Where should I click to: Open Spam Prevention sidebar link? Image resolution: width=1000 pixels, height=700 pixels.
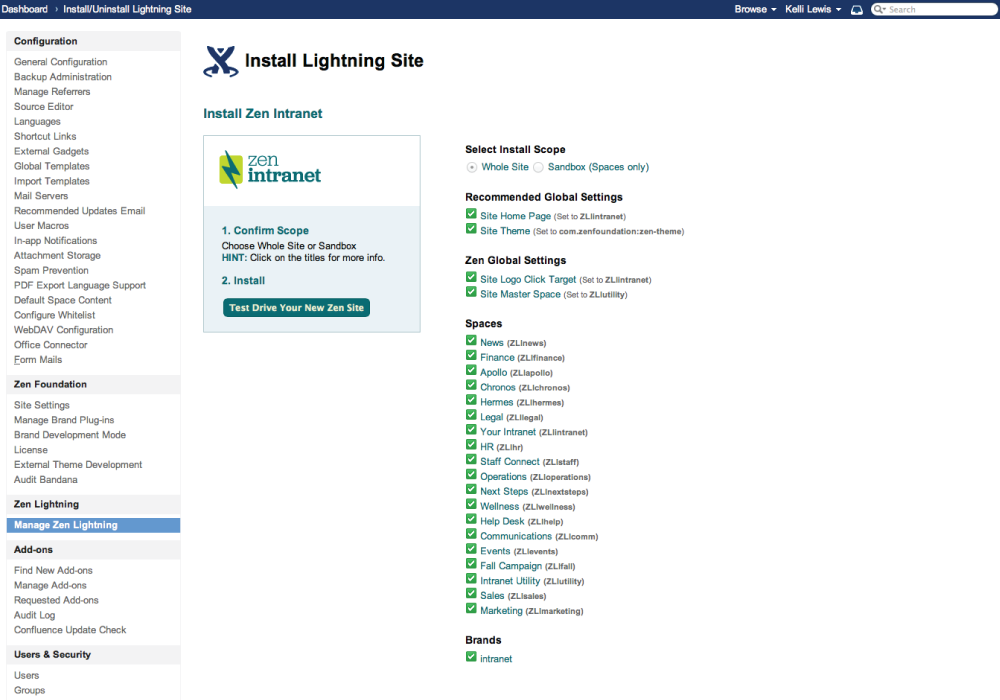click(x=51, y=270)
